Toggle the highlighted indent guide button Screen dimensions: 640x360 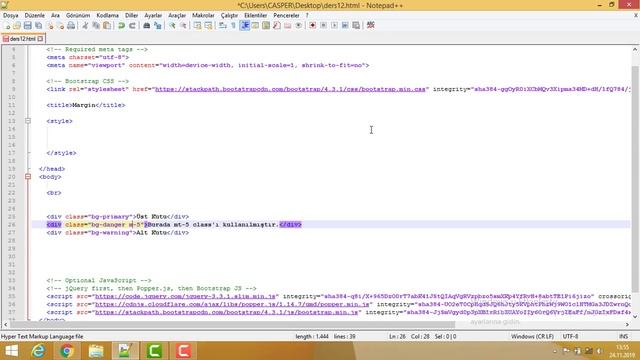pos(244,25)
